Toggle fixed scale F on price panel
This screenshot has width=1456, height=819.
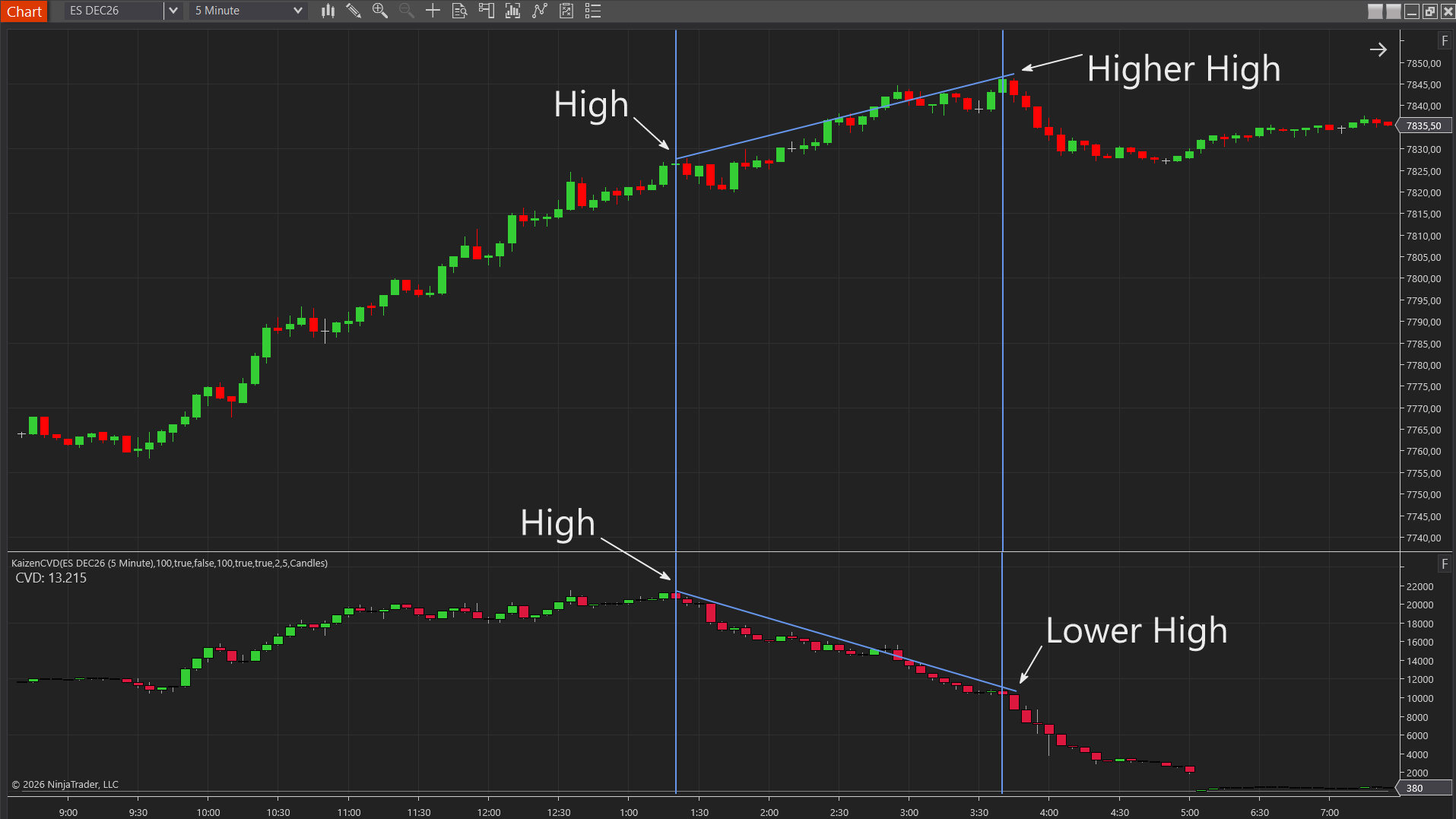(1445, 41)
